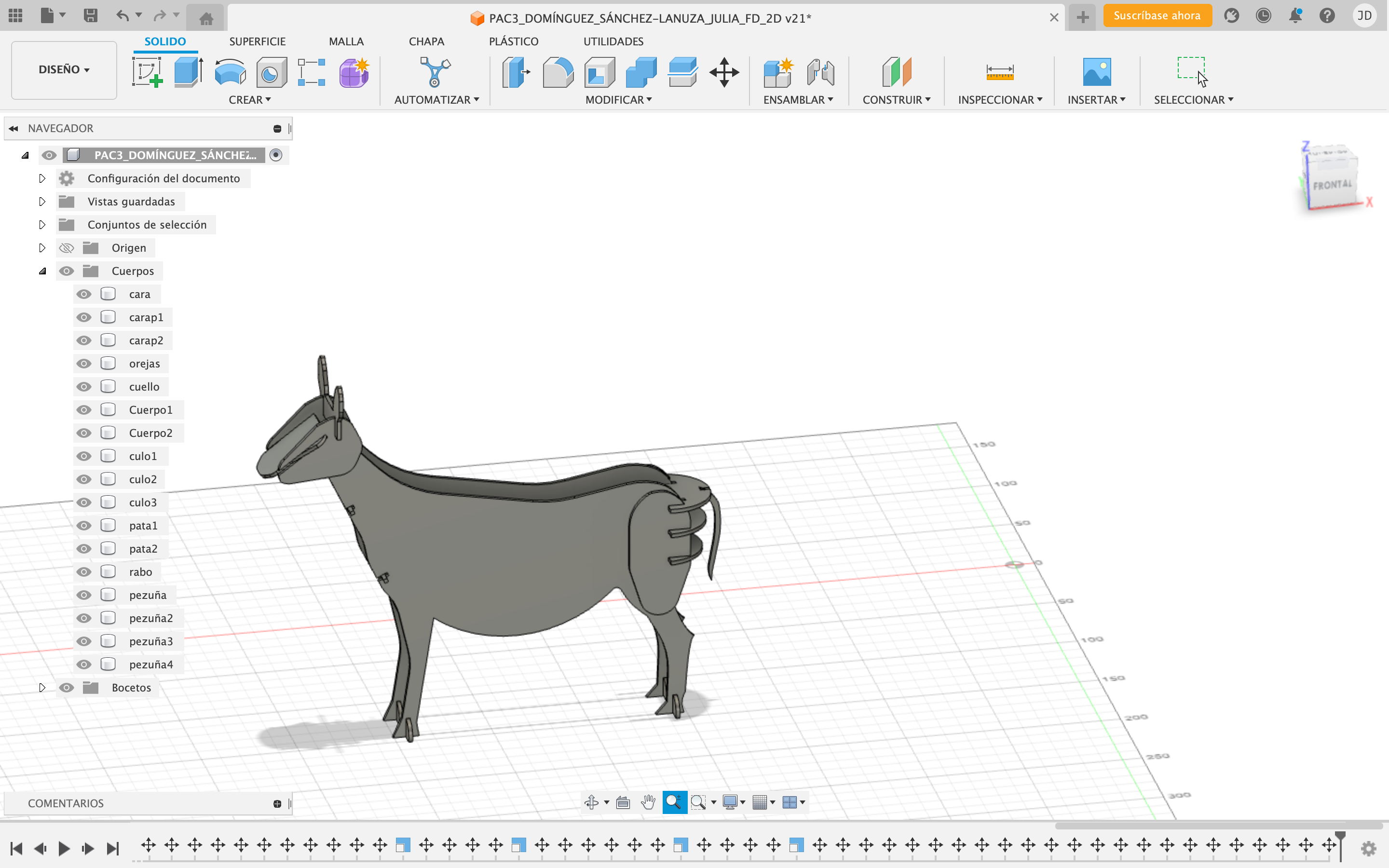Select the Hole tool
The image size is (1389, 868).
272,72
